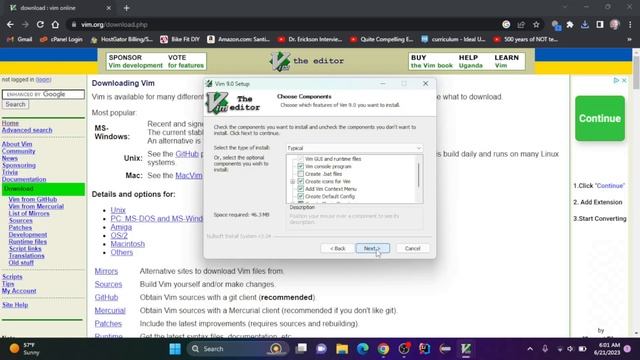640x360 pixels.
Task: Uncheck Create Default Config component
Action: (x=300, y=196)
